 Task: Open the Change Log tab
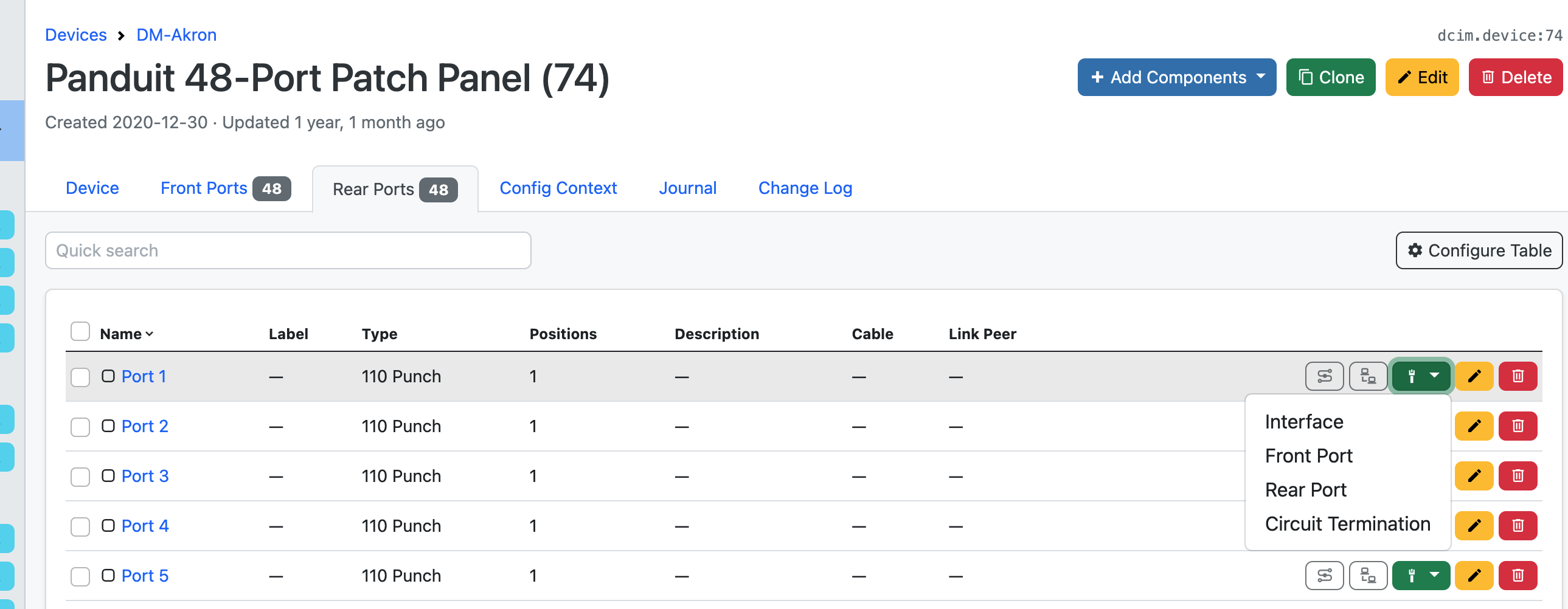(805, 188)
